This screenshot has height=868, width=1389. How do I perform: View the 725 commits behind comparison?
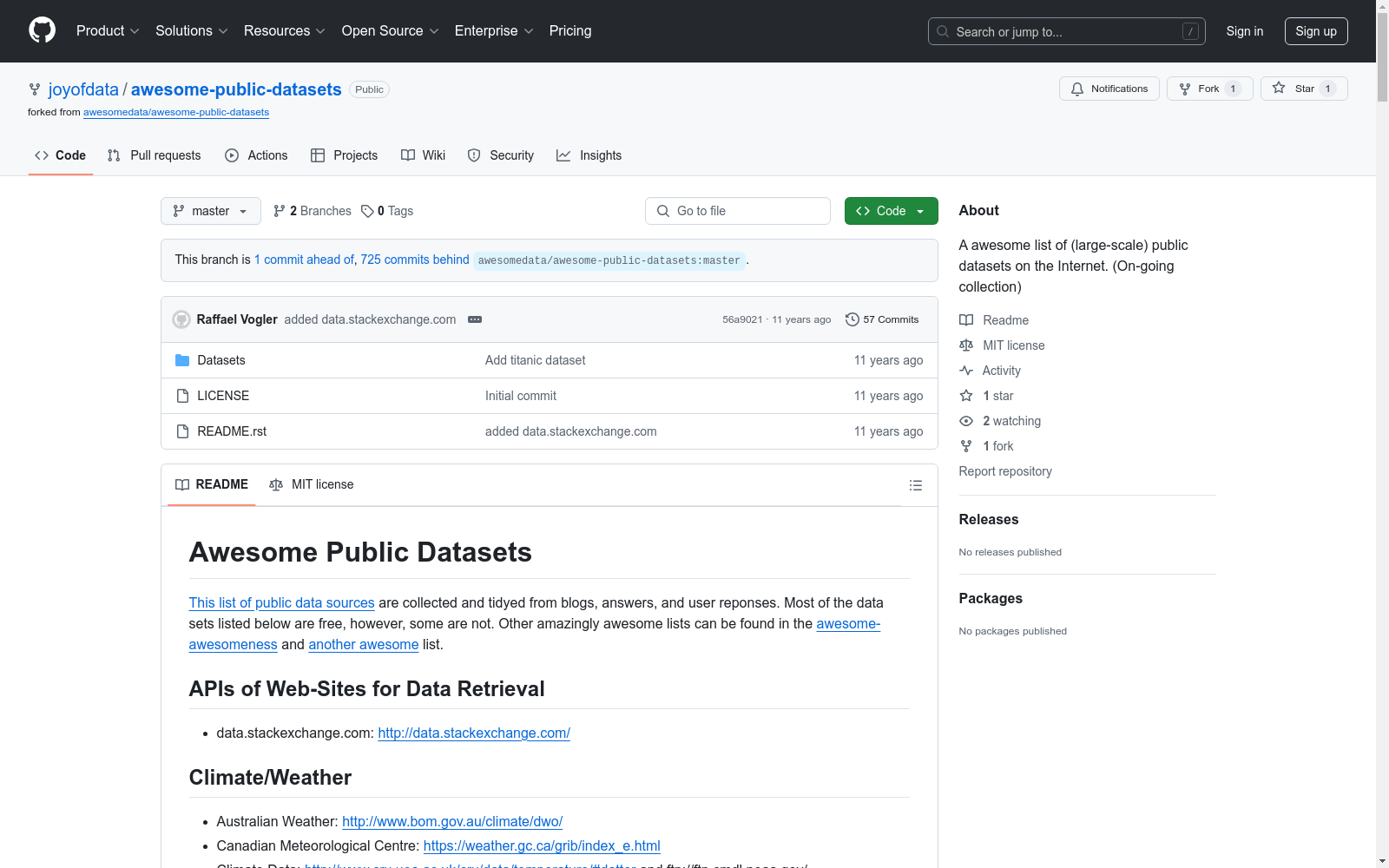[x=415, y=260]
